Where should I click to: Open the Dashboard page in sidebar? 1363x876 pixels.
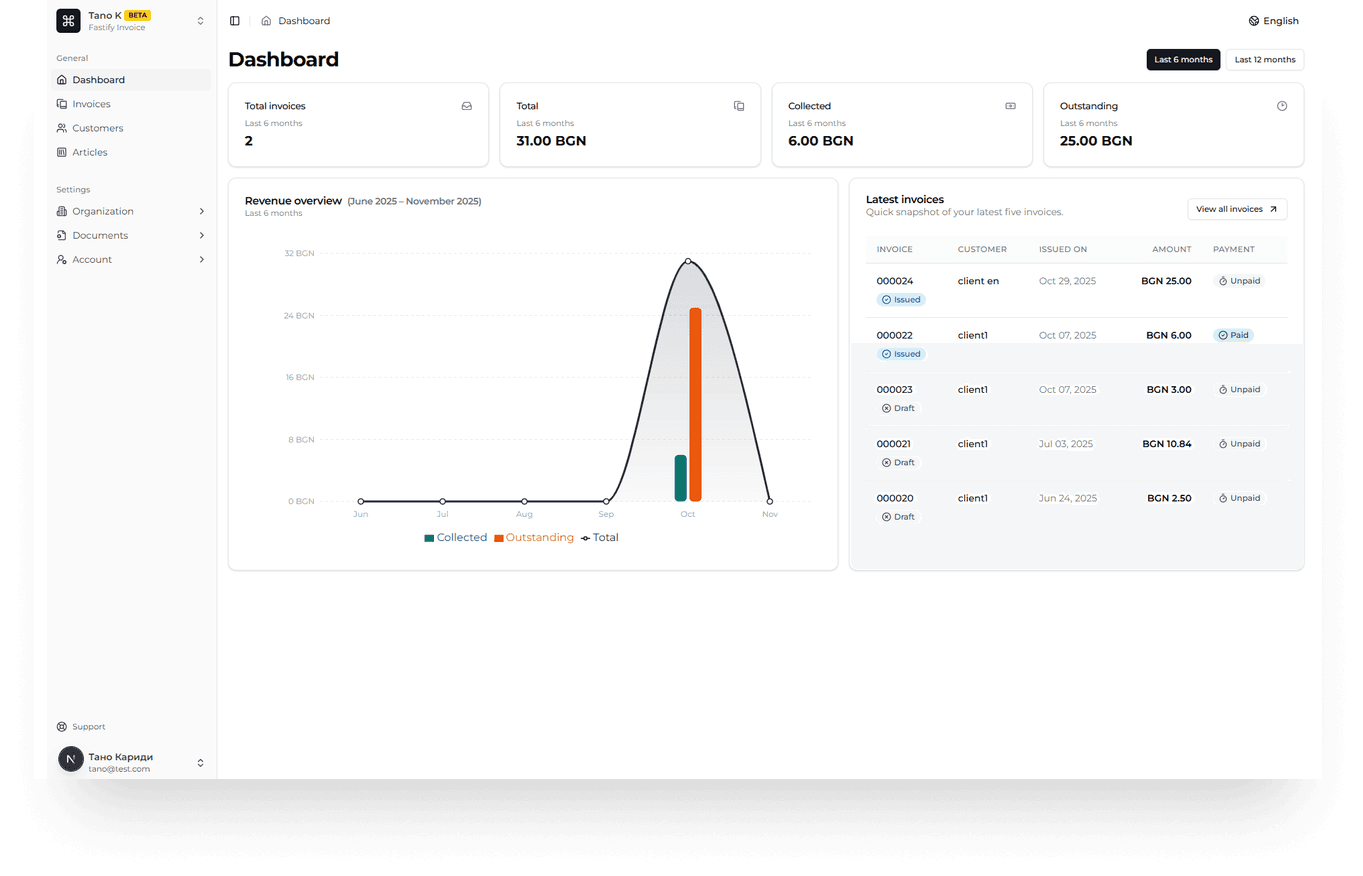(x=131, y=80)
